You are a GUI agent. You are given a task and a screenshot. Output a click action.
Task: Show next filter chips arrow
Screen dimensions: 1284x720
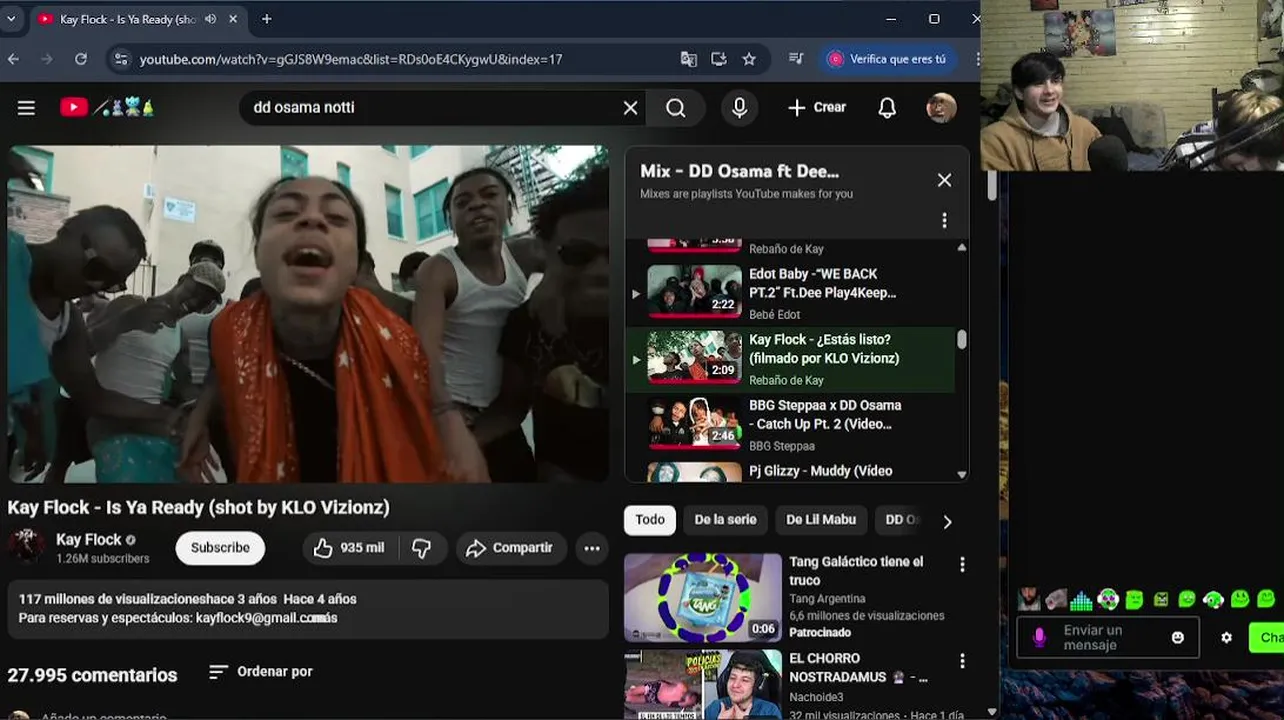tap(947, 521)
